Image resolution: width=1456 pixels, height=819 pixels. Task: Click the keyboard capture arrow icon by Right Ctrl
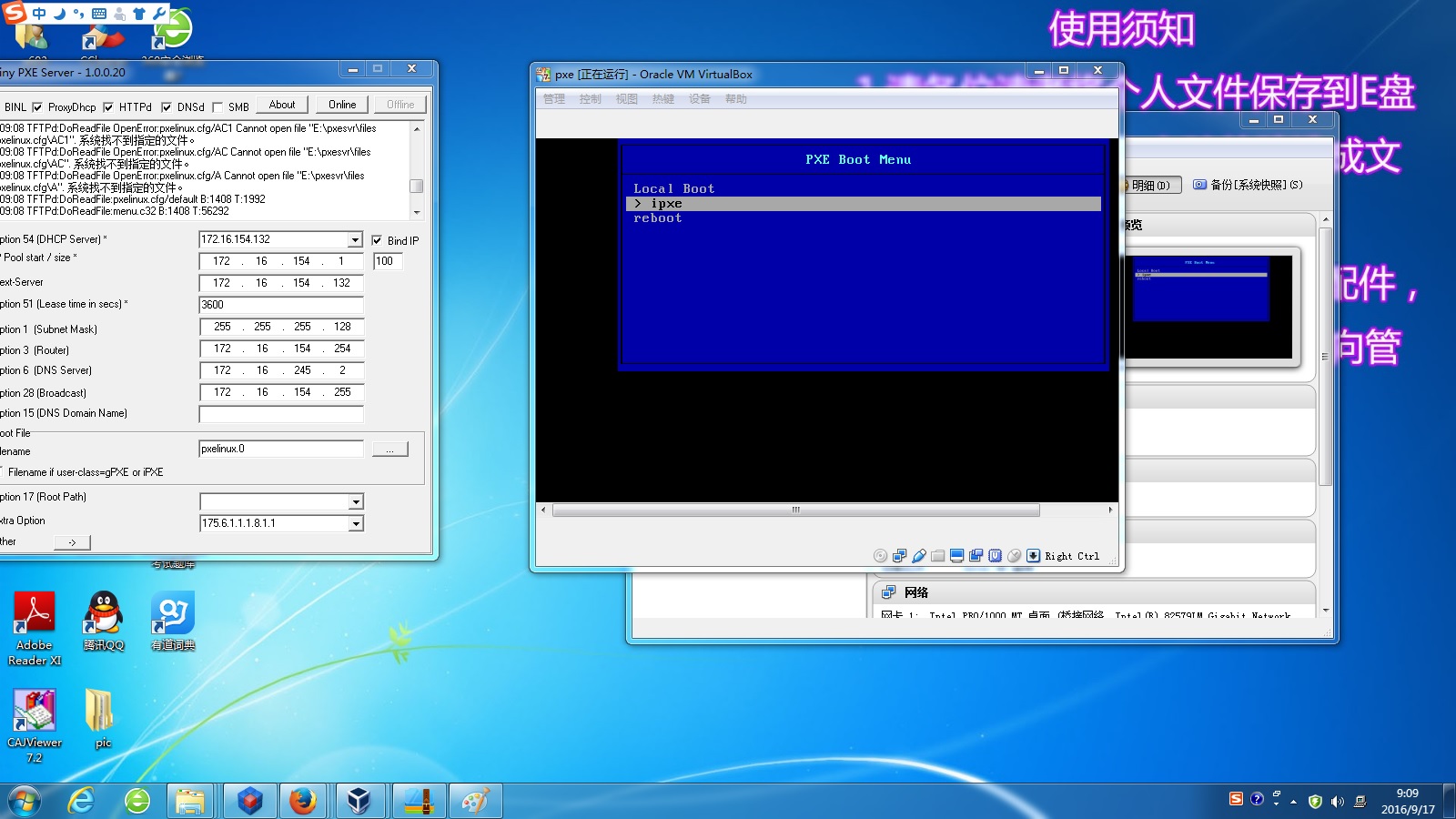click(x=1033, y=556)
